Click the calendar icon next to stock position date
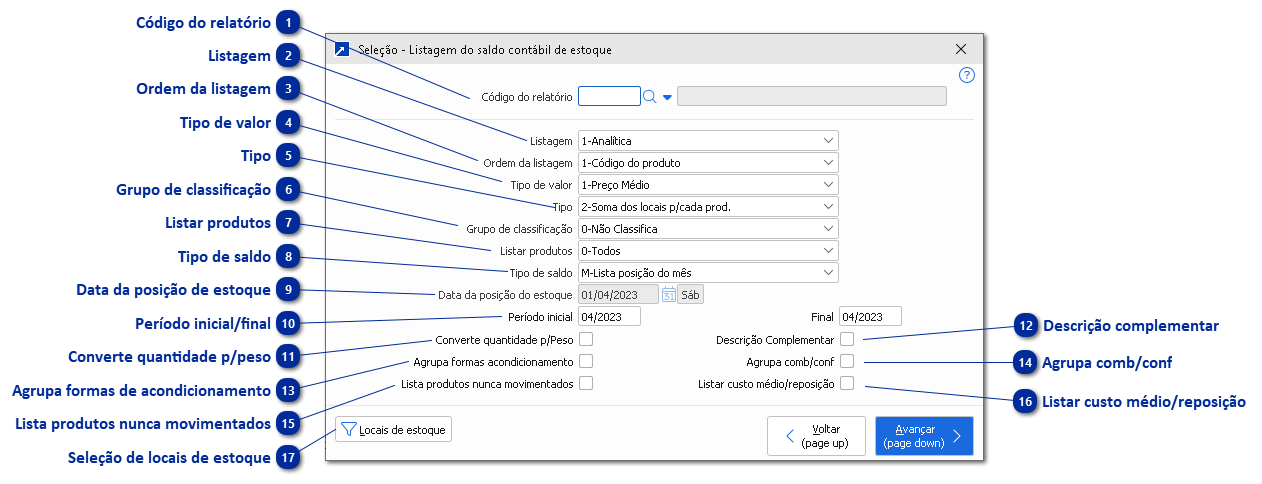The width and height of the screenshot is (1262, 484). 668,295
